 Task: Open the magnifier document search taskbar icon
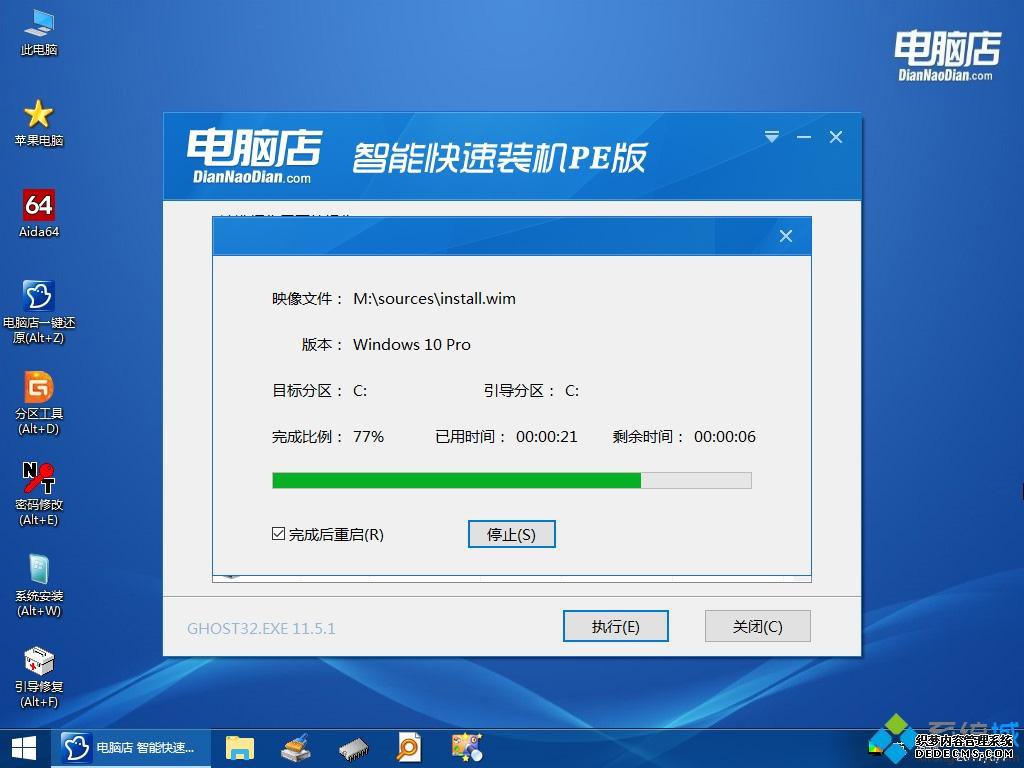(x=409, y=748)
